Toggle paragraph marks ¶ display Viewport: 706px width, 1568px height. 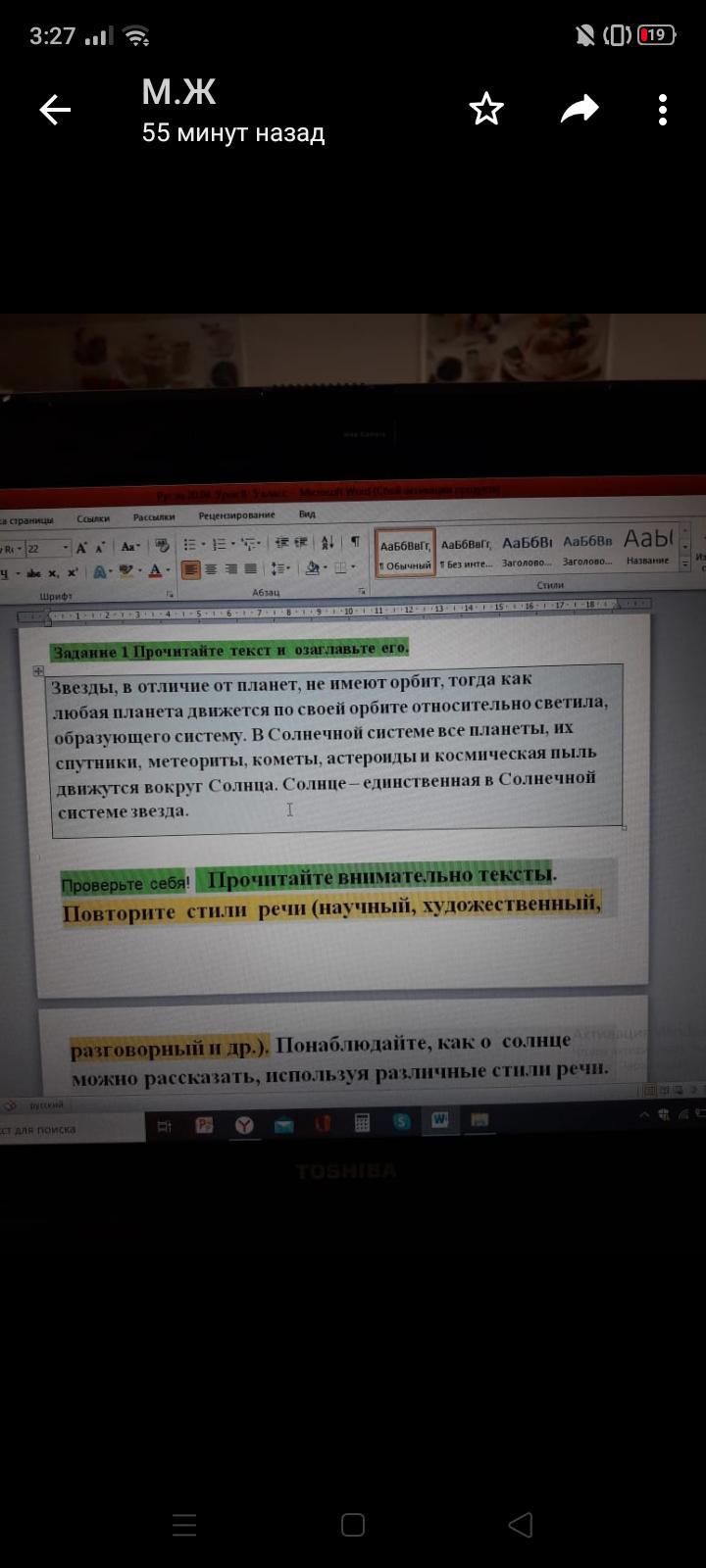pos(355,542)
